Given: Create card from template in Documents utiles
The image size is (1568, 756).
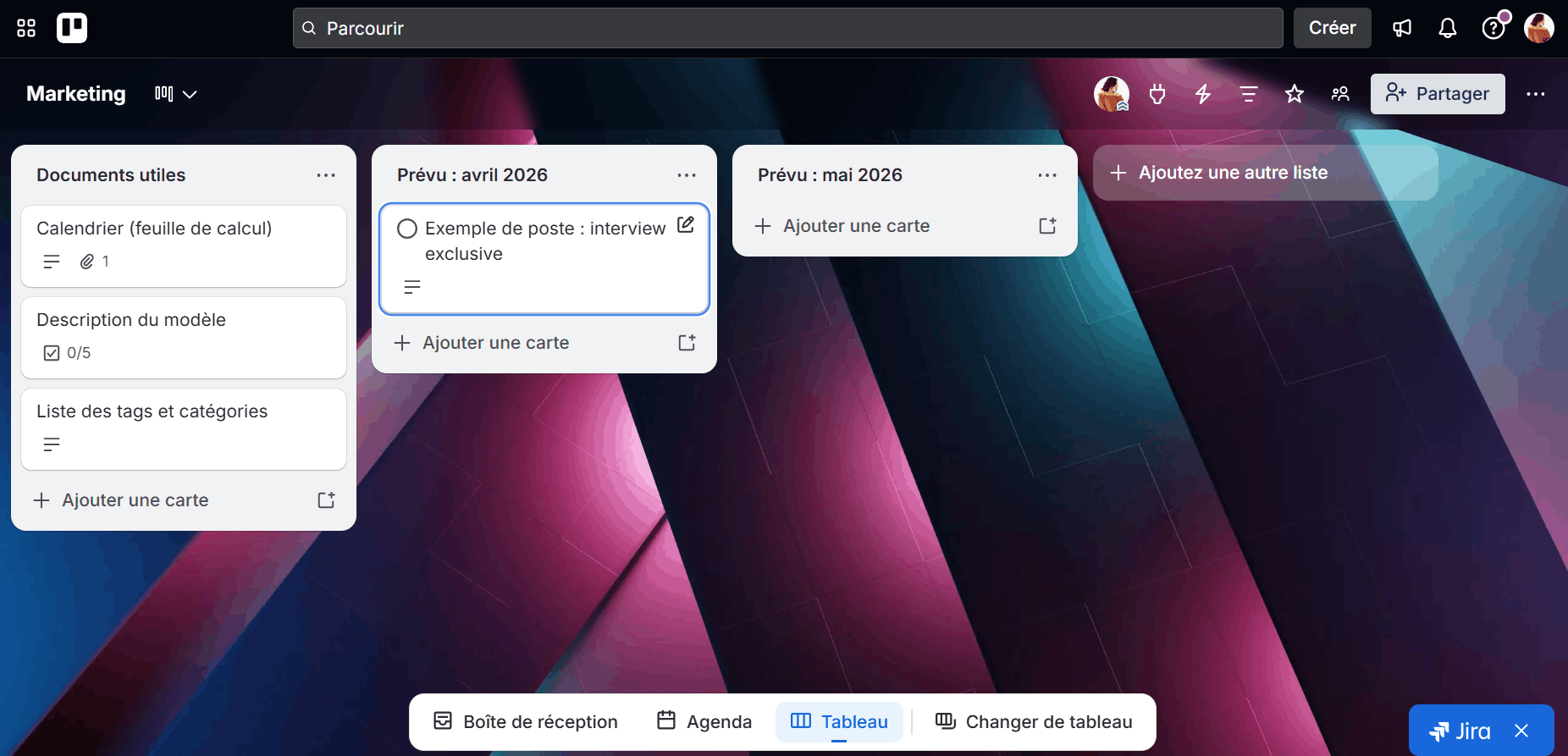Looking at the screenshot, I should click(x=326, y=500).
